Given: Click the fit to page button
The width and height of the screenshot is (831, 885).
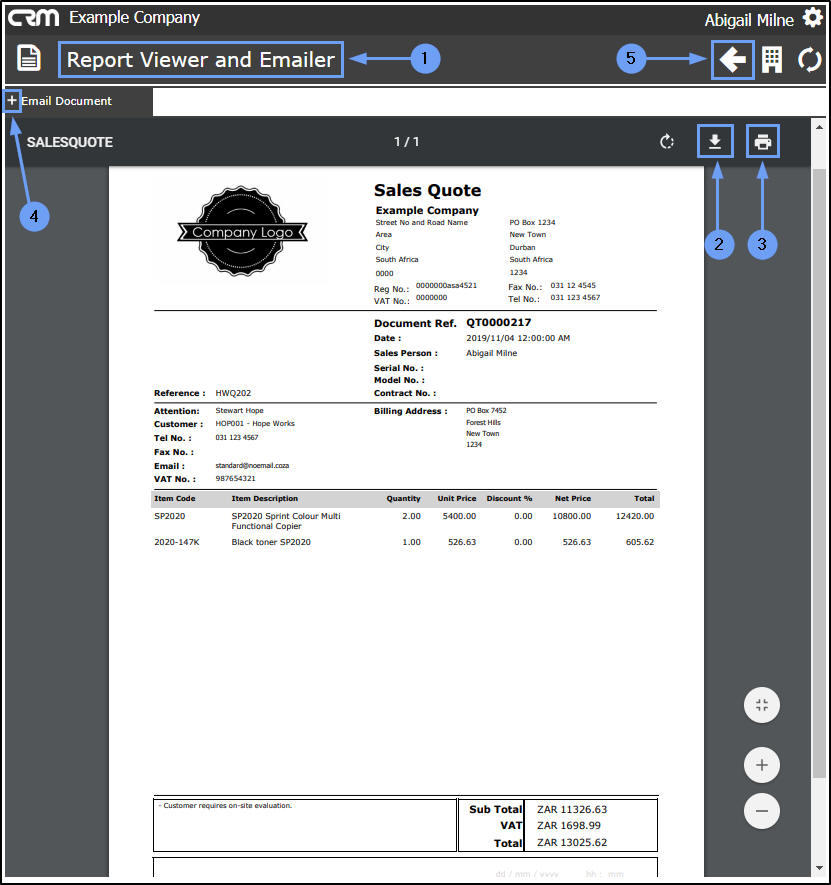Looking at the screenshot, I should 762,705.
